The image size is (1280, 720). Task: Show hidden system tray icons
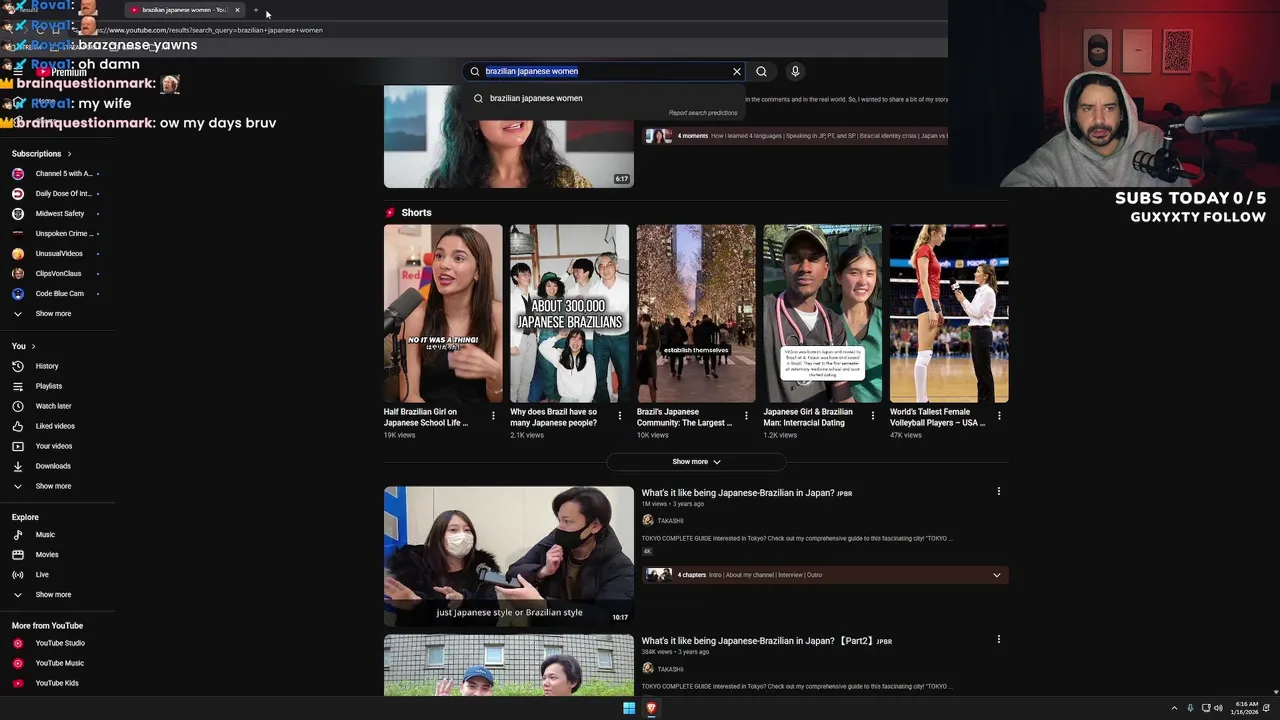point(1175,708)
